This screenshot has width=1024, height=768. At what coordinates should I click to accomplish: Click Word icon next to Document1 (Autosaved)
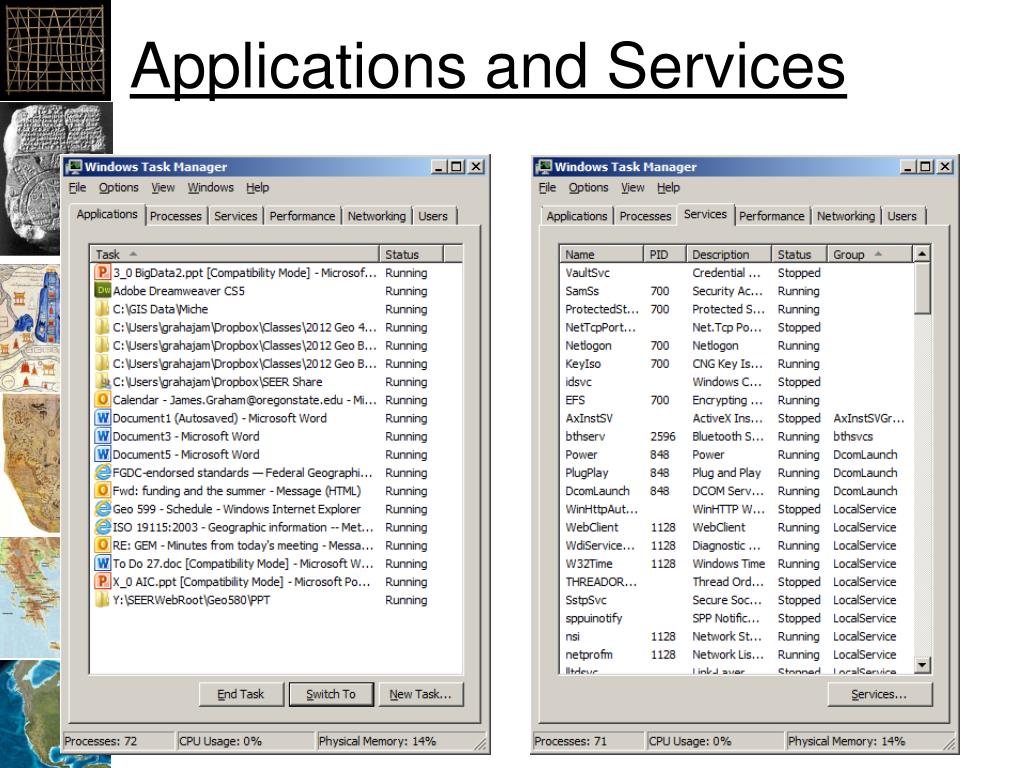pyautogui.click(x=103, y=418)
